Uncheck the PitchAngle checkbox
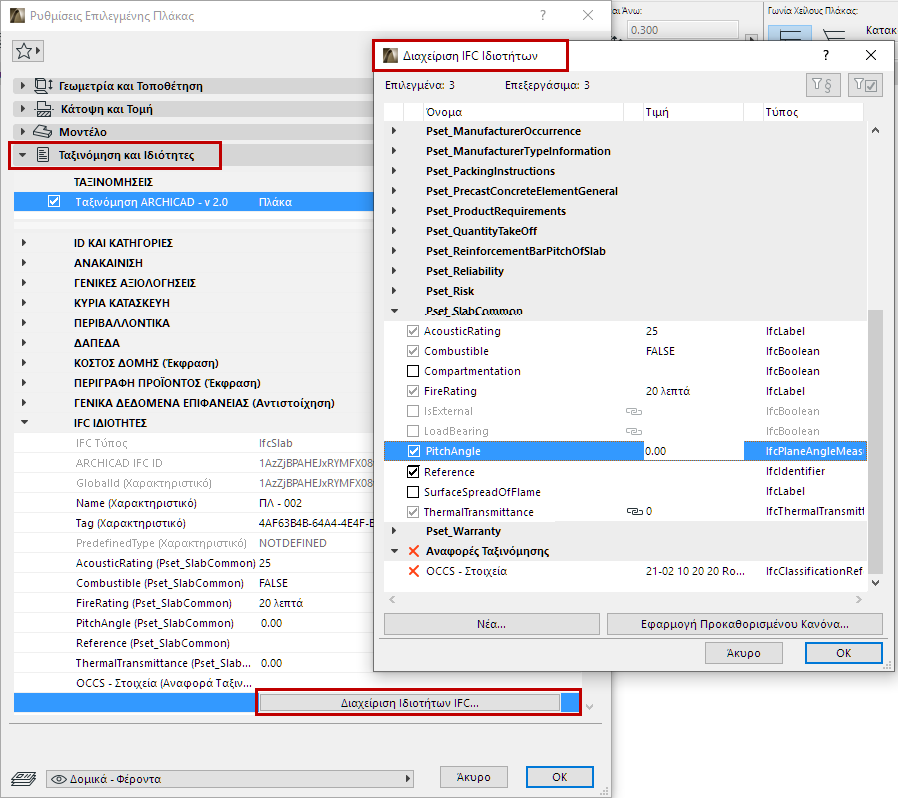 (x=413, y=451)
